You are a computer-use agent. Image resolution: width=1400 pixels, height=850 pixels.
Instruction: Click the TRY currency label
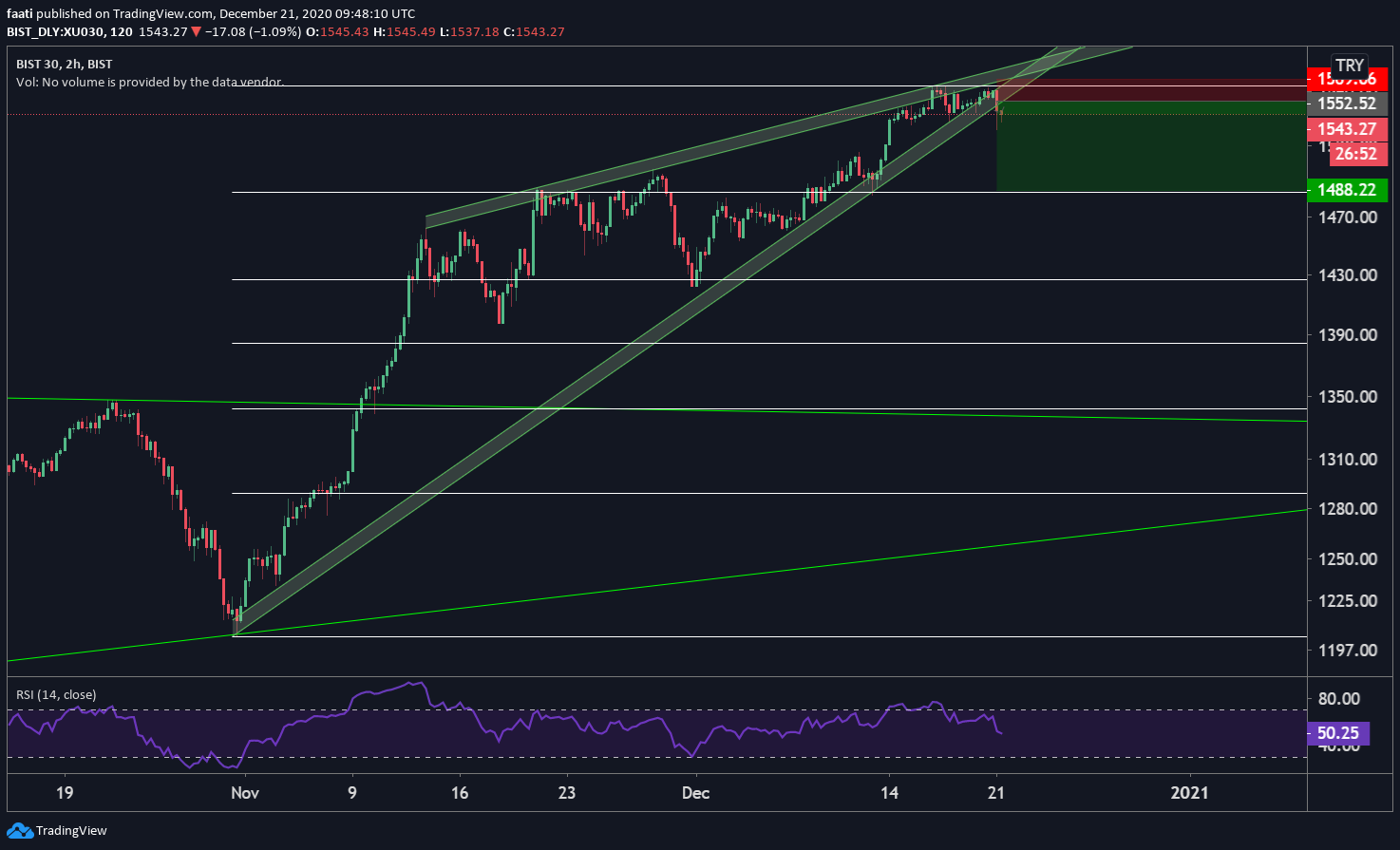coord(1349,66)
